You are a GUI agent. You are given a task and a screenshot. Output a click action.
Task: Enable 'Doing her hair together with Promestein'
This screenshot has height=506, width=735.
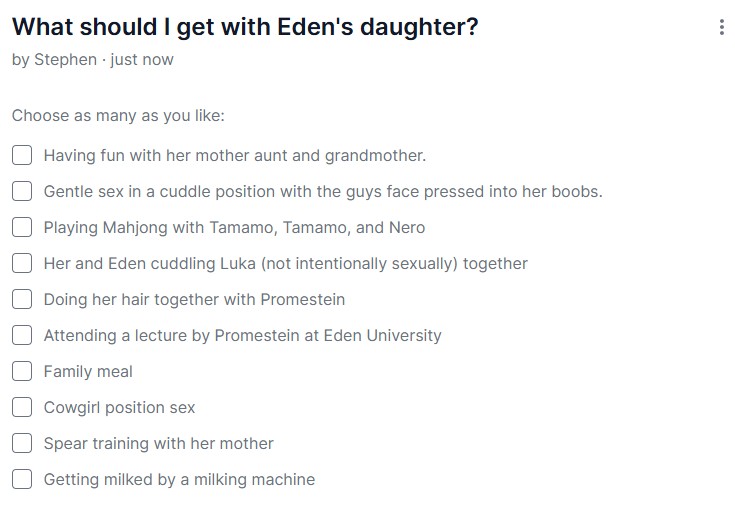tap(22, 299)
